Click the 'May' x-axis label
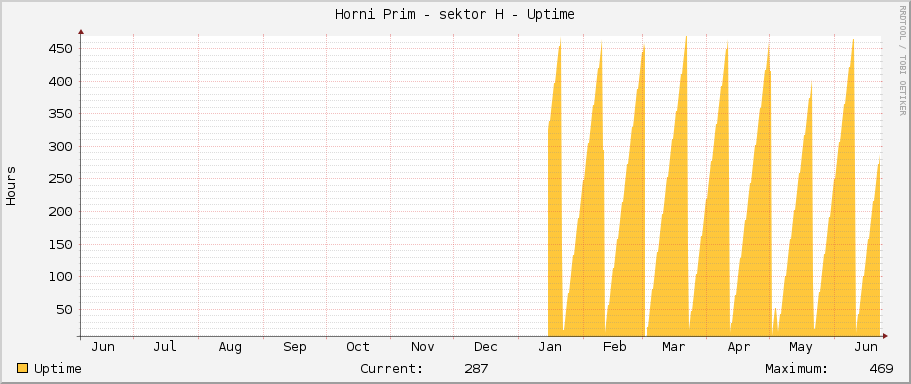The height and width of the screenshot is (384, 911). pos(801,347)
